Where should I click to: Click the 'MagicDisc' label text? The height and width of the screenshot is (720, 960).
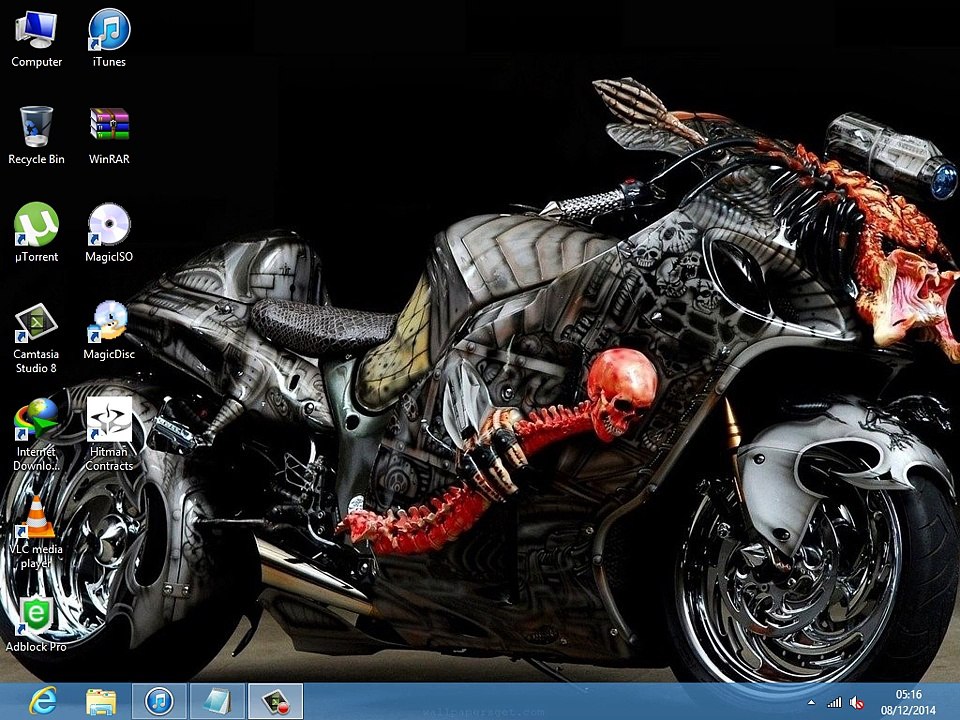pyautogui.click(x=109, y=354)
